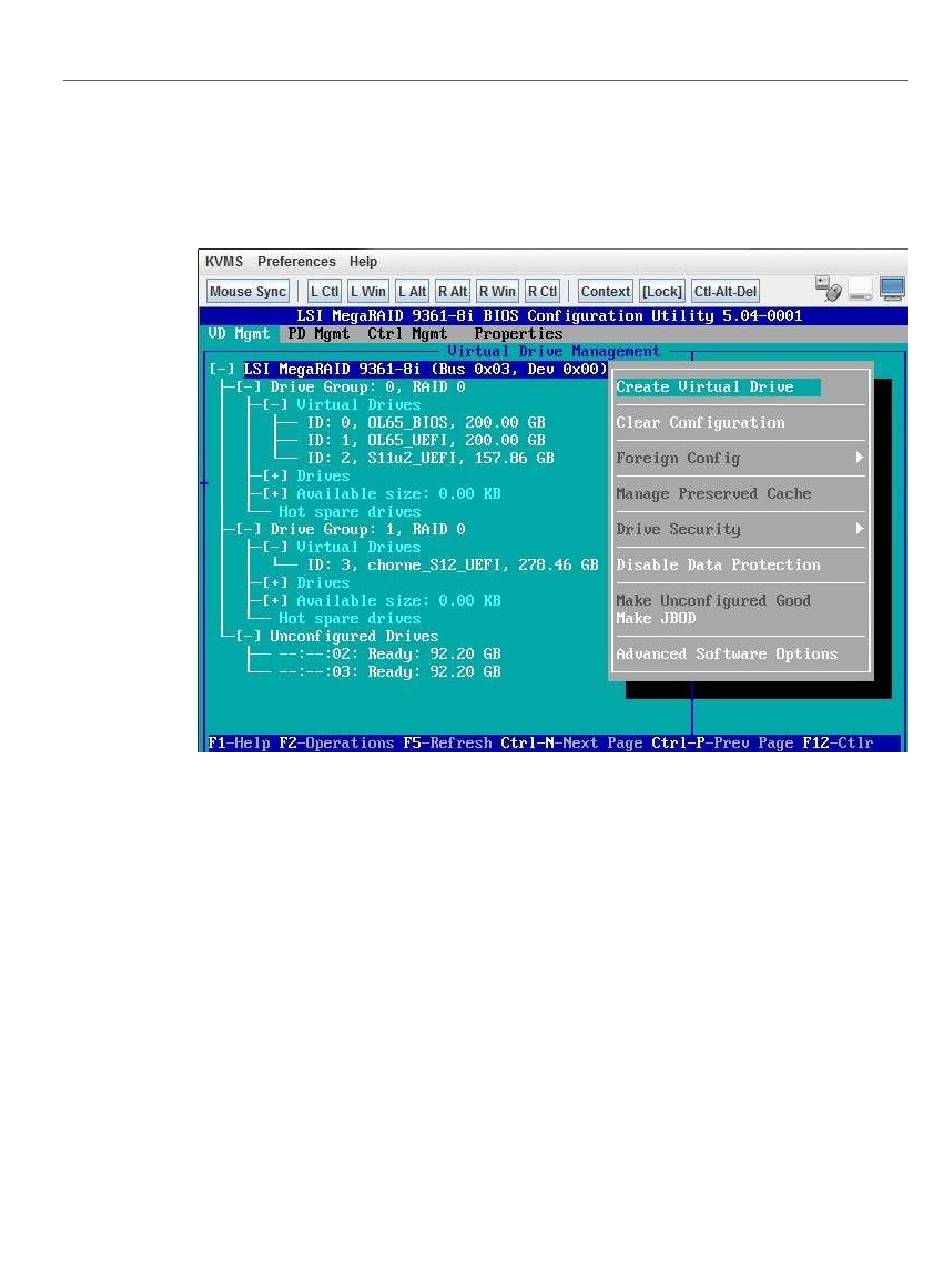950x1284 pixels.
Task: Collapse Drive Group: 0, RAID 0
Action: point(250,387)
